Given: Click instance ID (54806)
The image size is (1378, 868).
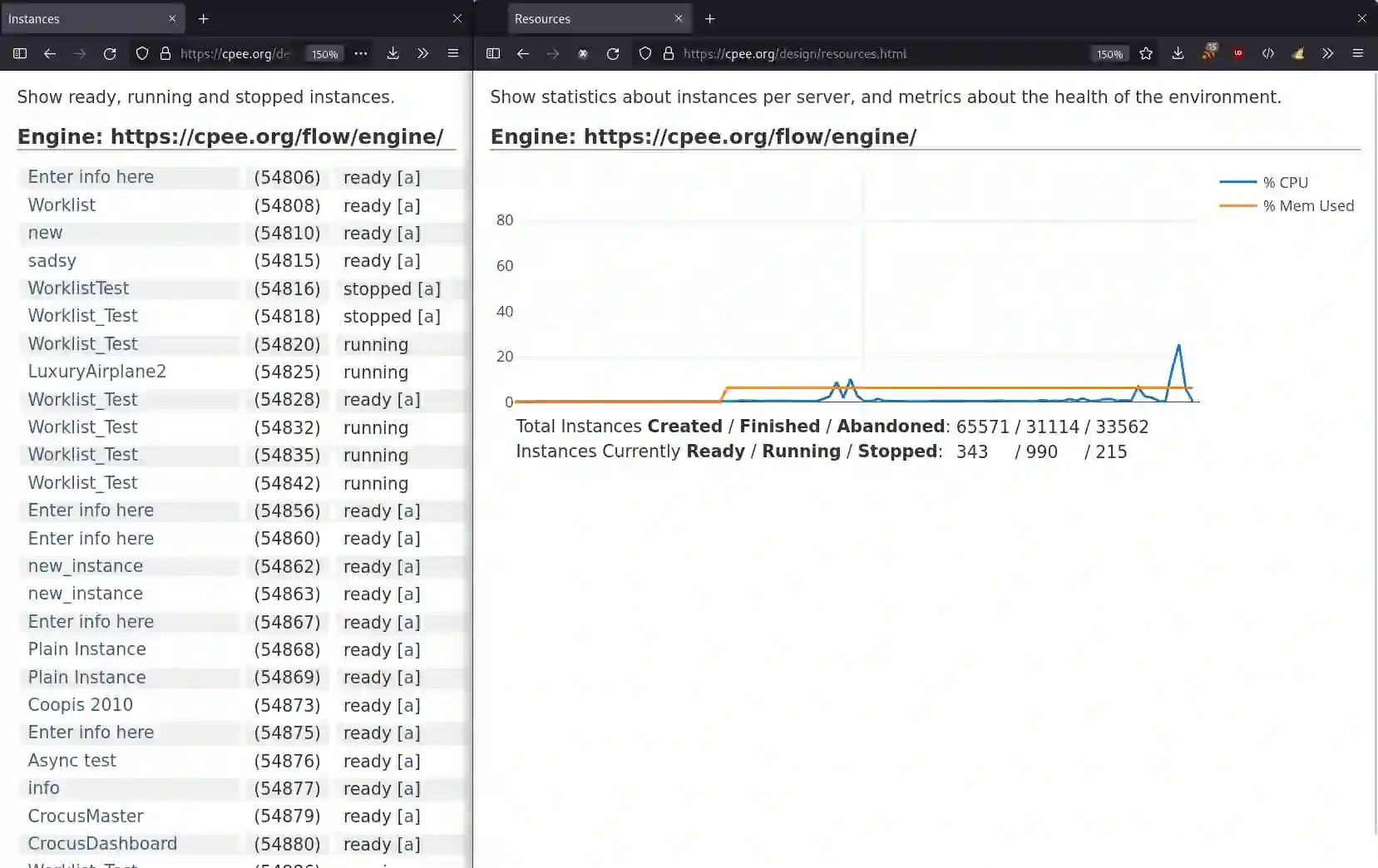Looking at the screenshot, I should pyautogui.click(x=287, y=177).
